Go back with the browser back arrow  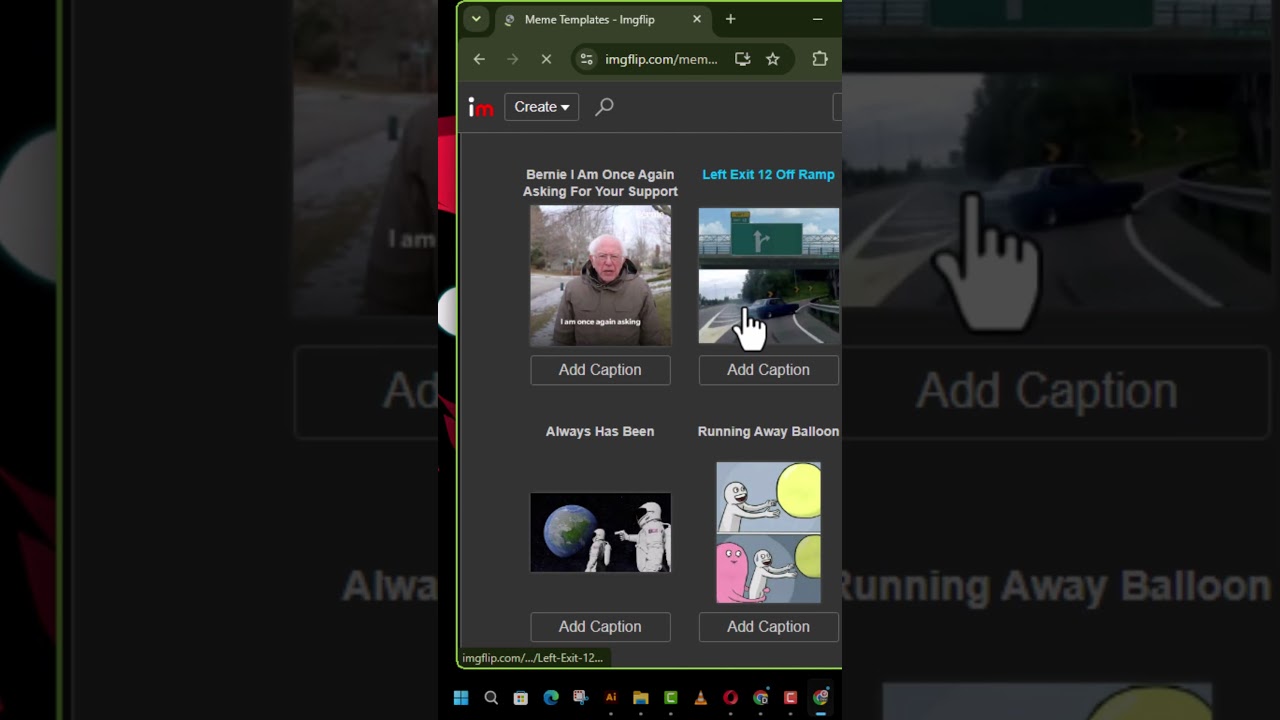[479, 59]
